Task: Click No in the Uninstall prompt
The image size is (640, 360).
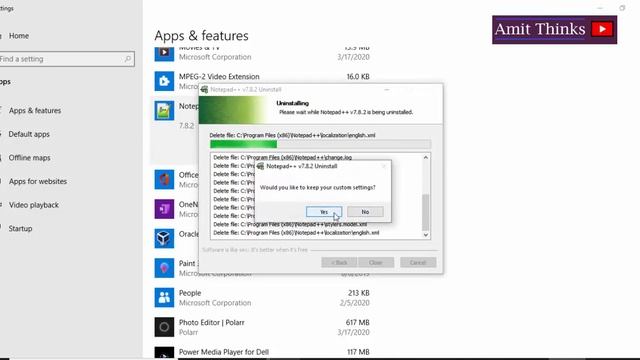Action: click(x=365, y=212)
